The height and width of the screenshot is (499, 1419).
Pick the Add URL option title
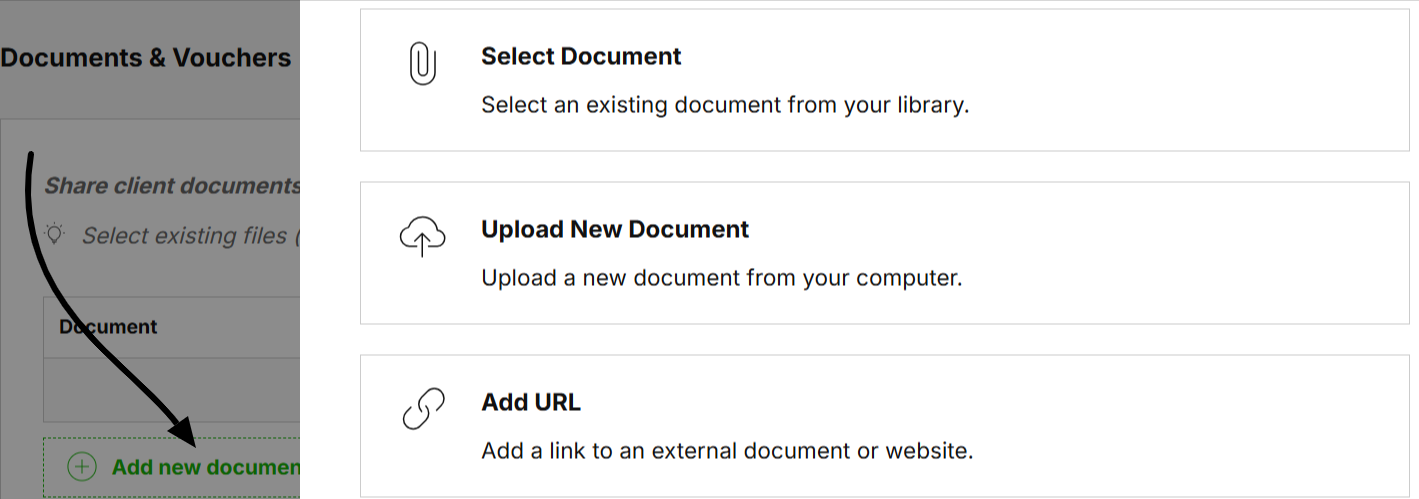(531, 403)
